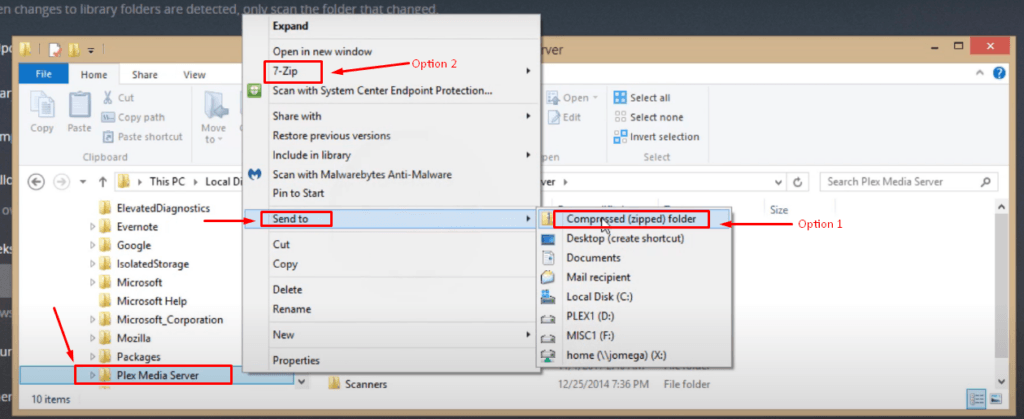Screen dimensions: 1024x419
Task: Open the File tab
Action: click(44, 74)
